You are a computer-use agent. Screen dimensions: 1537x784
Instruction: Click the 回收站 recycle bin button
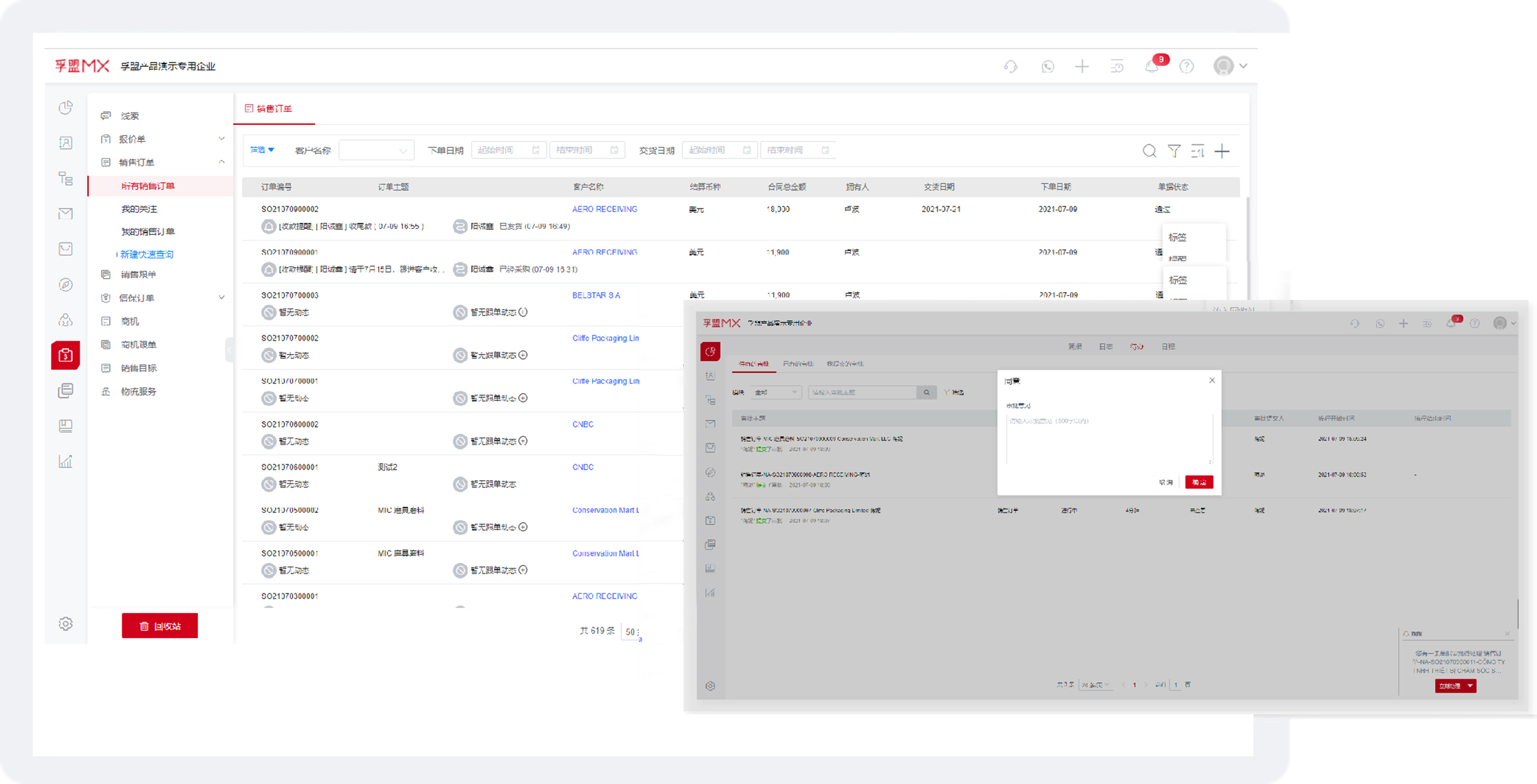pyautogui.click(x=160, y=625)
